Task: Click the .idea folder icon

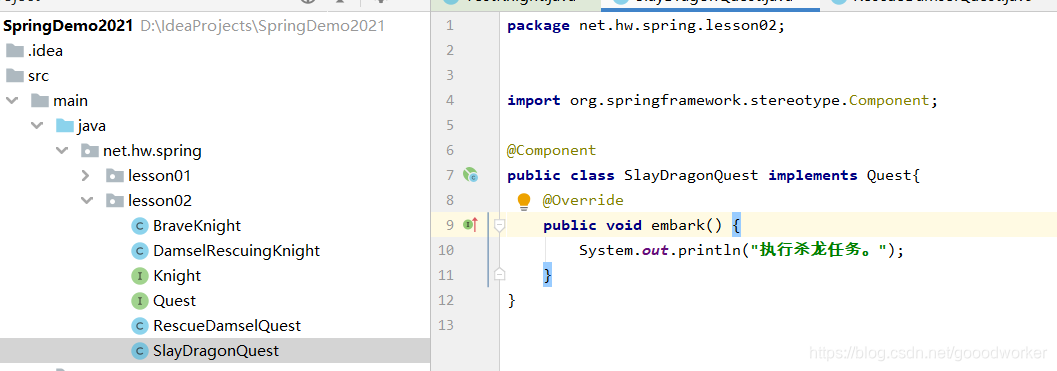Action: [14, 51]
